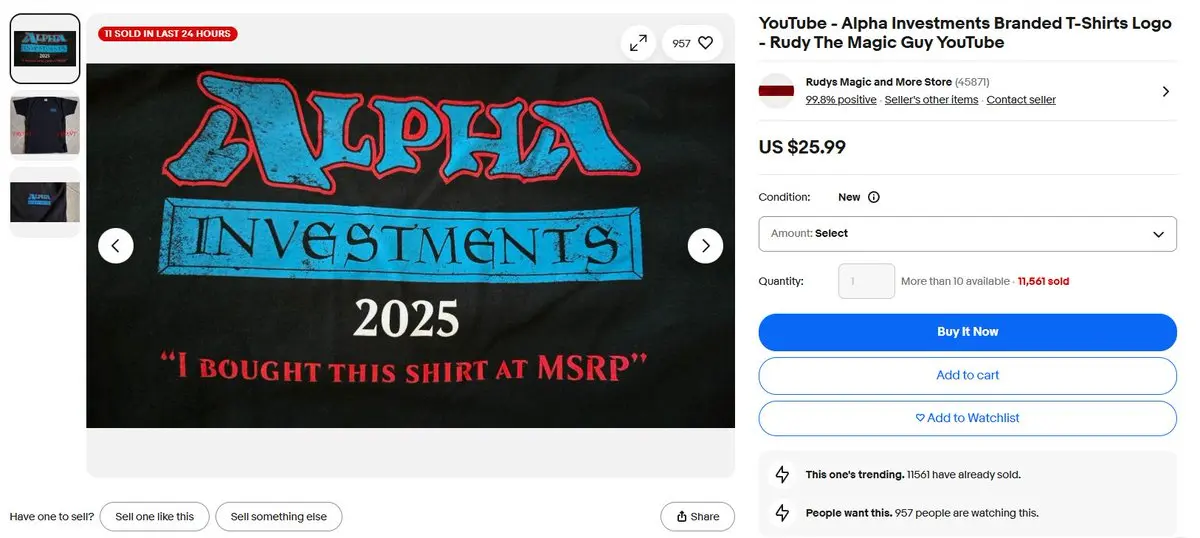
Task: Click the Rudys Magic store logo
Action: click(x=776, y=91)
